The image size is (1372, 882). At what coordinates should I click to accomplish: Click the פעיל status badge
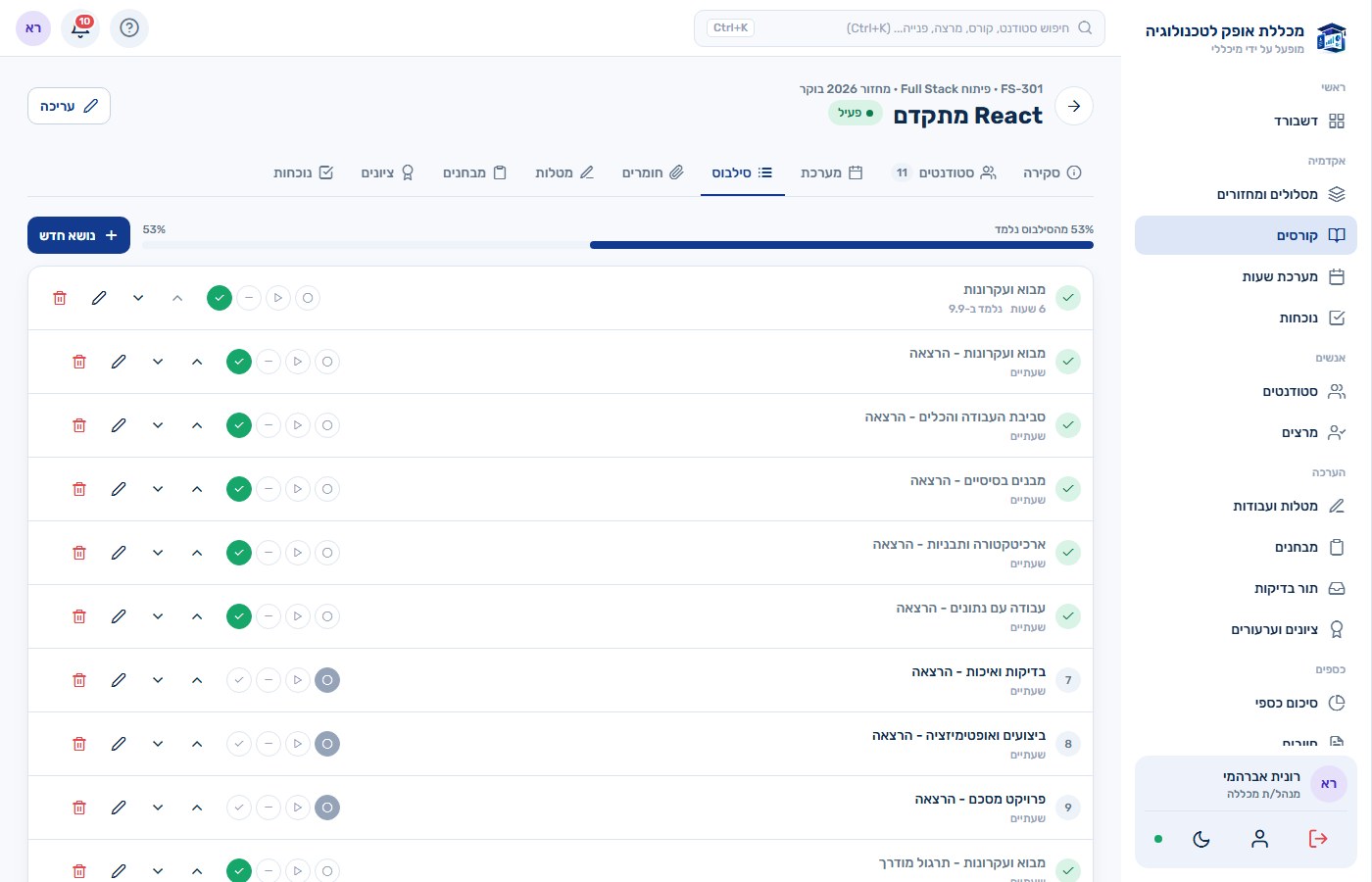click(x=856, y=113)
